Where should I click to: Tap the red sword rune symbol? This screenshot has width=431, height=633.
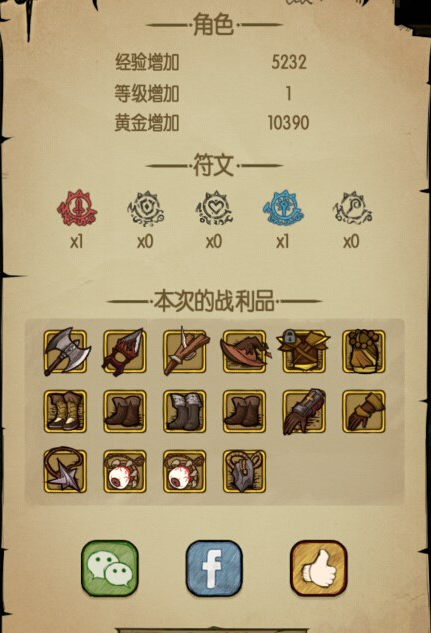coord(77,208)
